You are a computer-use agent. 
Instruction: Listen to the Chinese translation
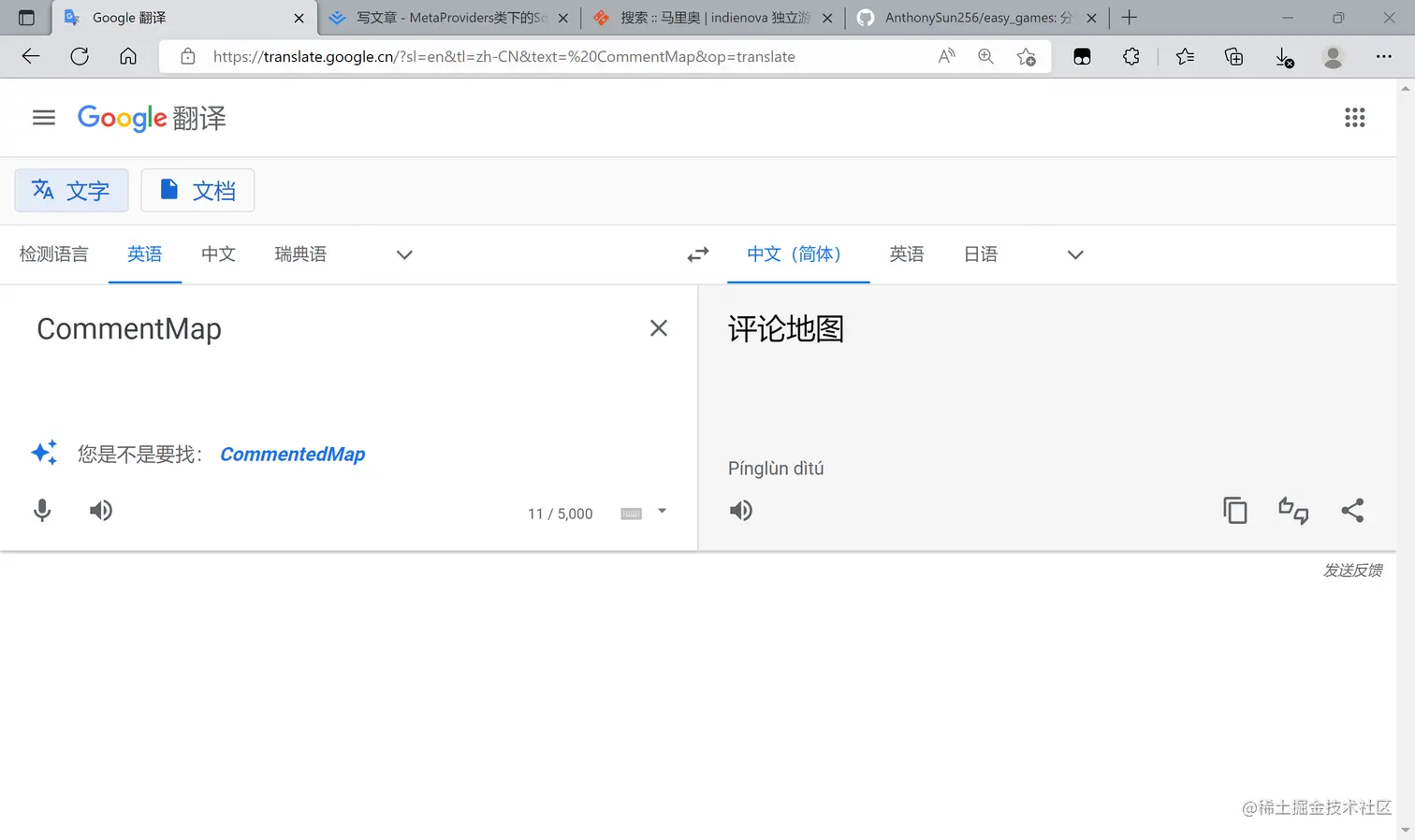click(x=741, y=511)
